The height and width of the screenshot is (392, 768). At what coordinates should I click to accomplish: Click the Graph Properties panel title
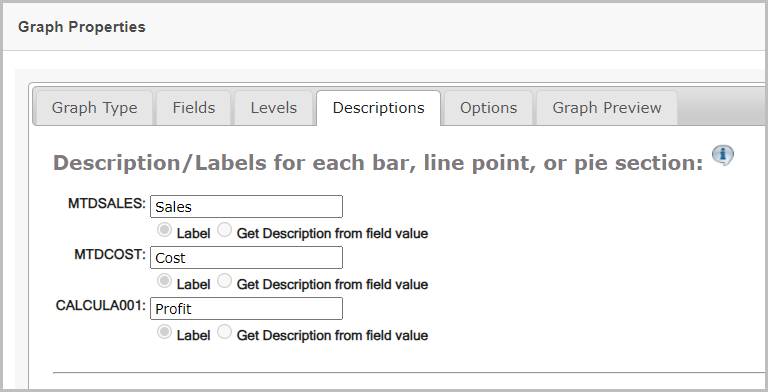[x=82, y=27]
